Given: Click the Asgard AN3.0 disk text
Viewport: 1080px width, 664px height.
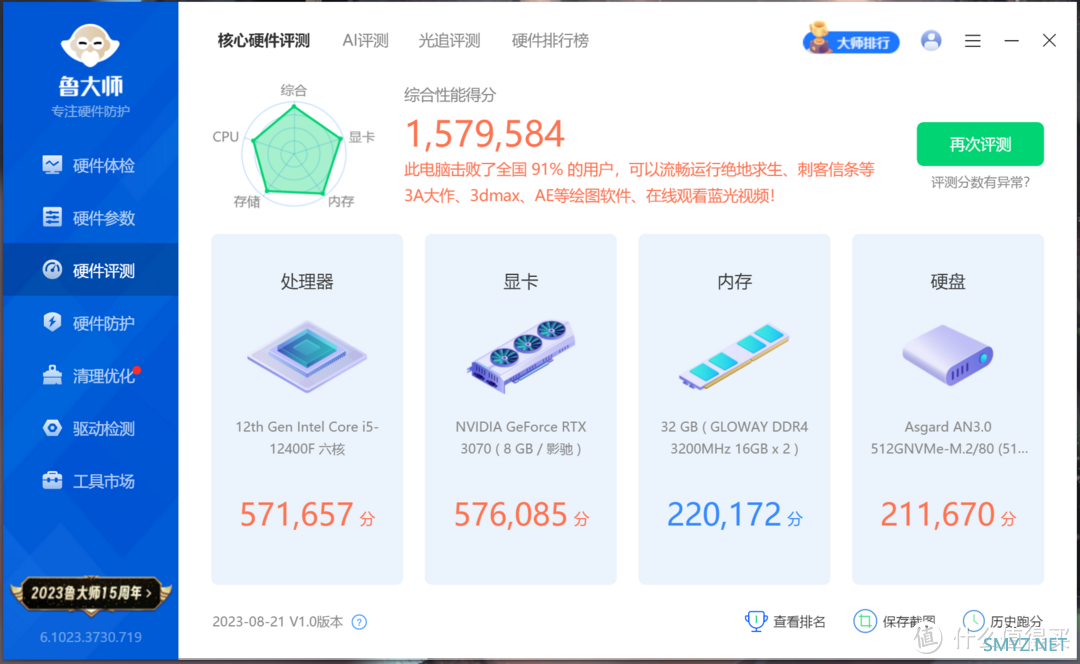Looking at the screenshot, I should [948, 437].
